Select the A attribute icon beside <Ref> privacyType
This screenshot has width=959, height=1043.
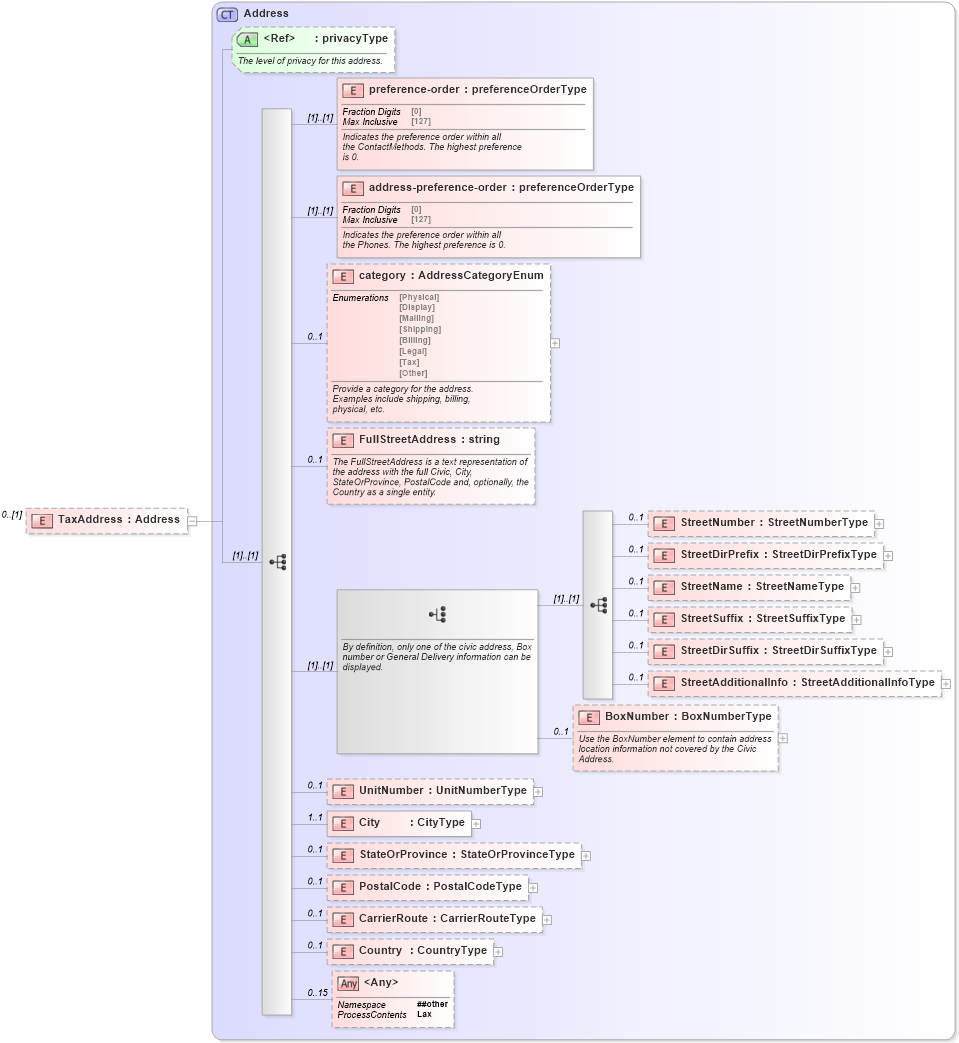click(248, 40)
